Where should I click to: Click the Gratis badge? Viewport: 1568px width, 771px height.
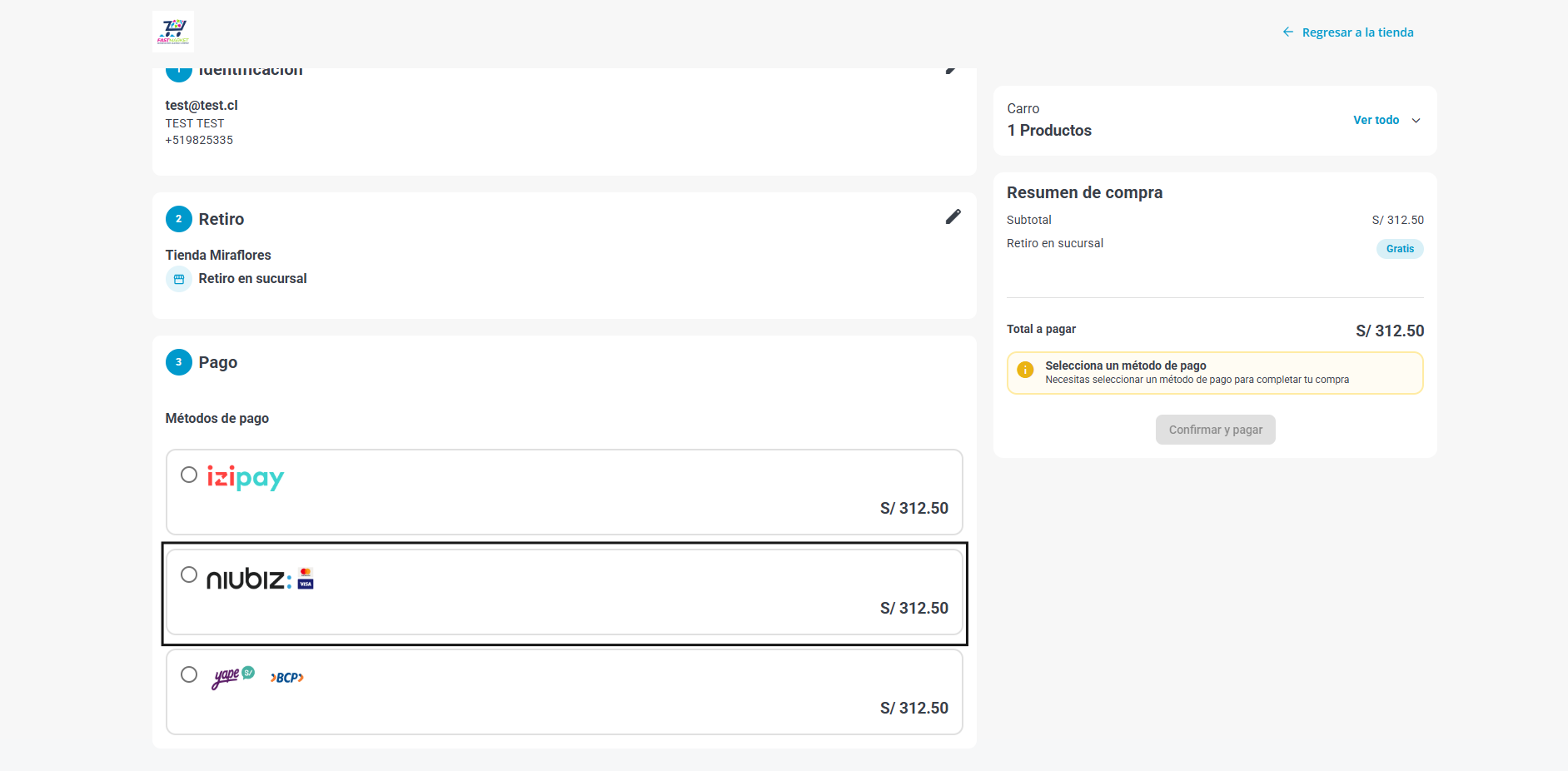(x=1400, y=249)
